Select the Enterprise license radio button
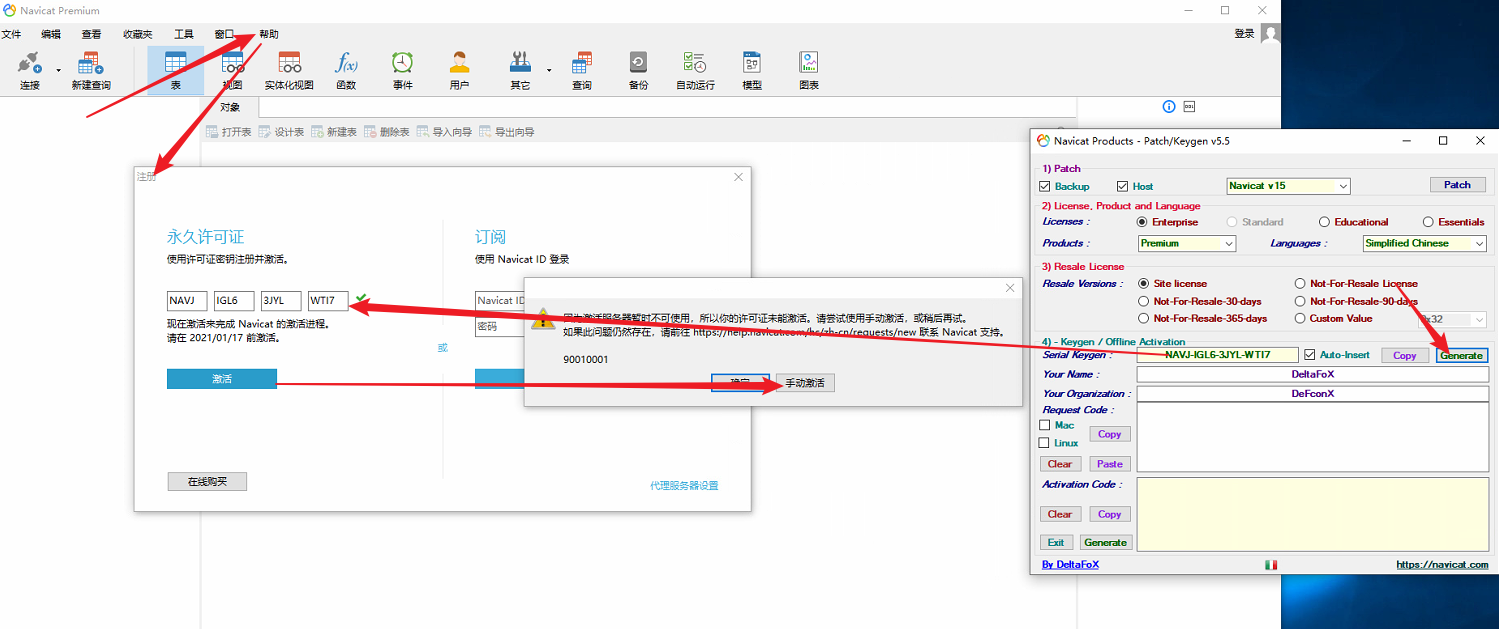Viewport: 1499px width, 629px height. coord(1142,222)
